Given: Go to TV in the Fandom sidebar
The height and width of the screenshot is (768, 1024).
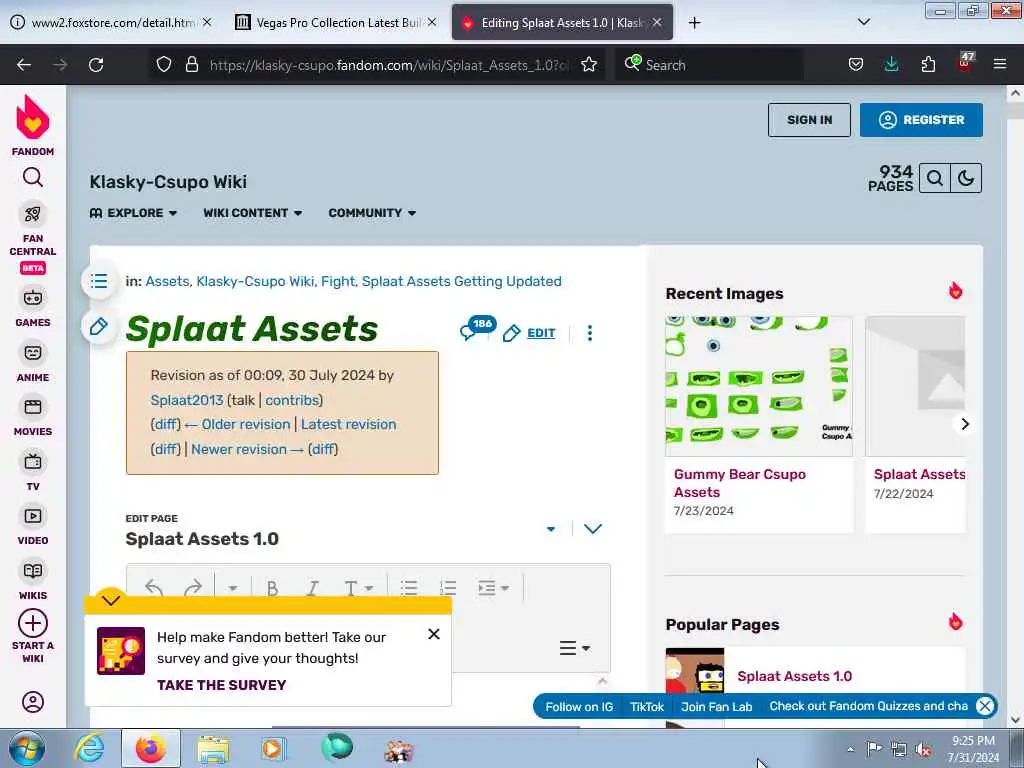Looking at the screenshot, I should 33,472.
